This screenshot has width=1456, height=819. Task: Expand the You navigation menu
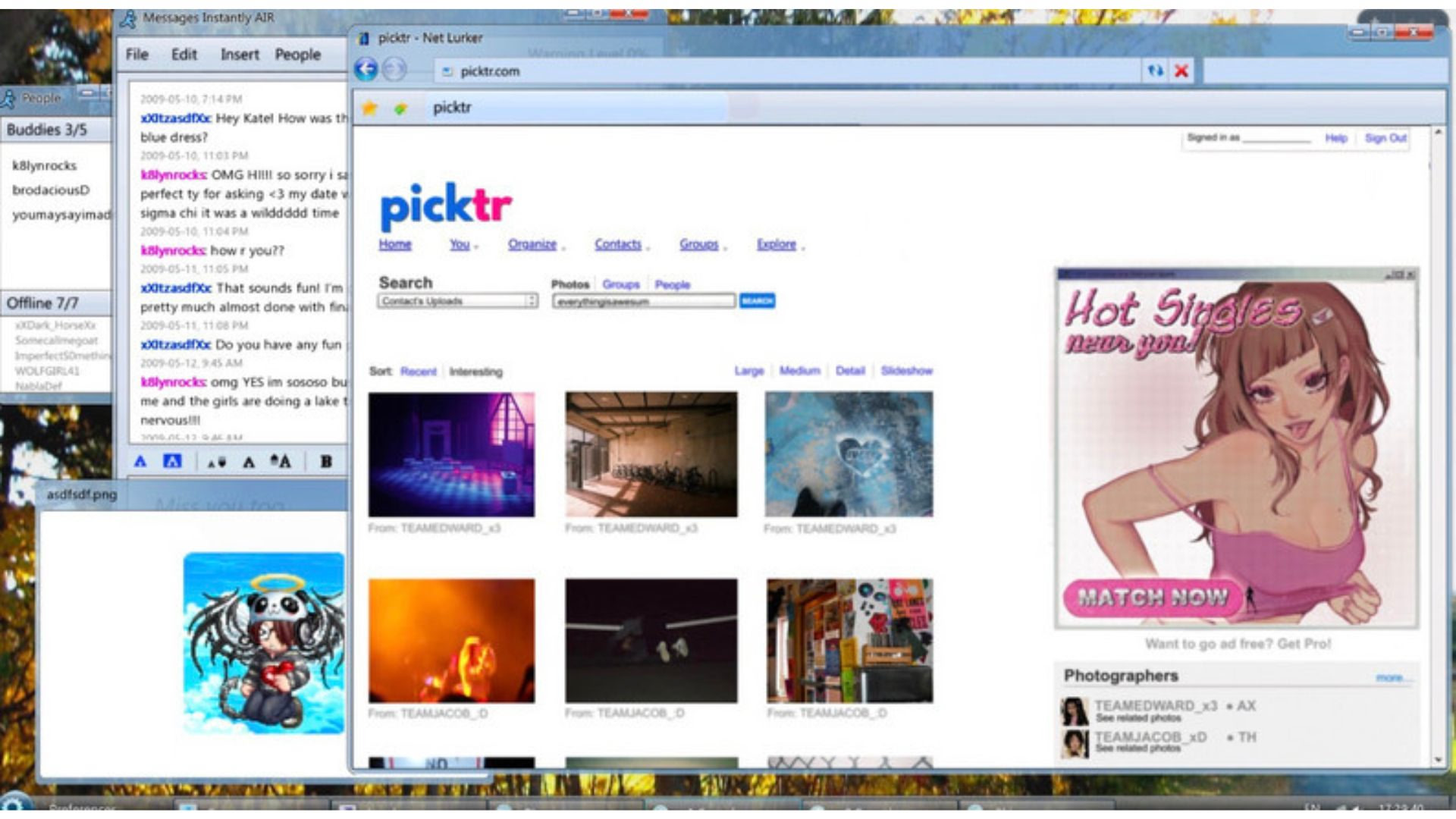click(x=463, y=244)
